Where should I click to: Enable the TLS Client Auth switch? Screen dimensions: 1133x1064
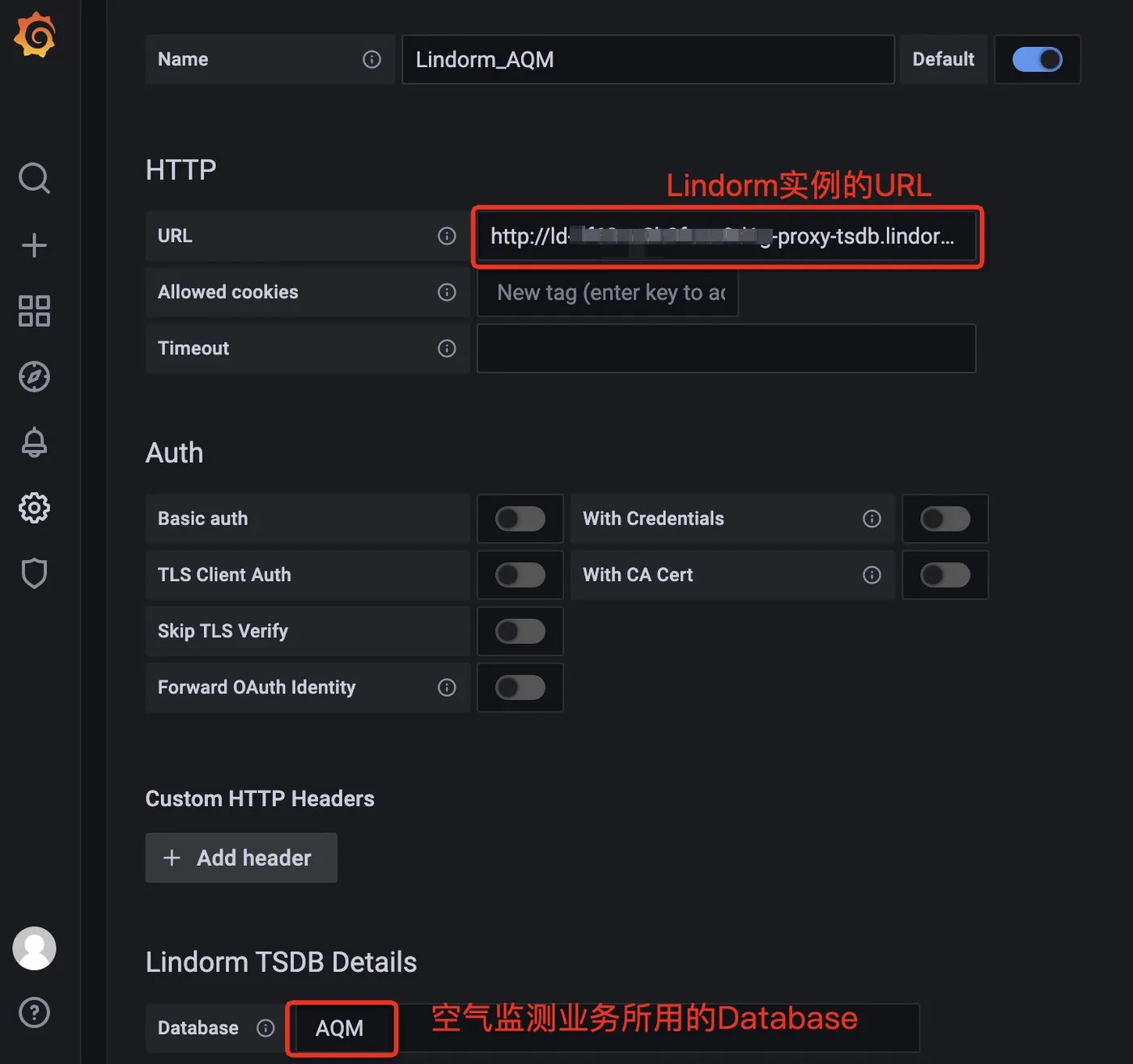click(x=520, y=574)
